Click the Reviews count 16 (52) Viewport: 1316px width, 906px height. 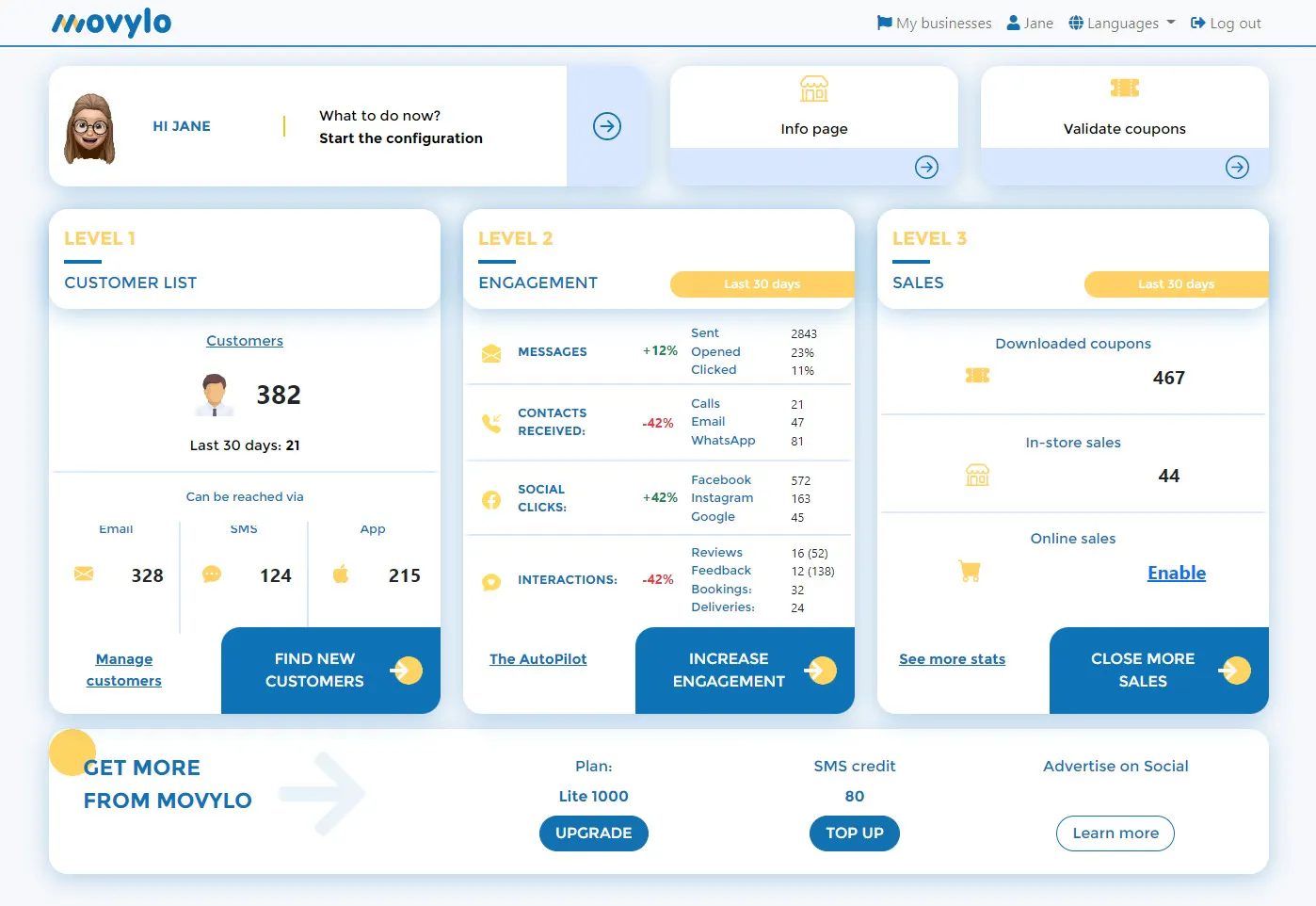810,554
